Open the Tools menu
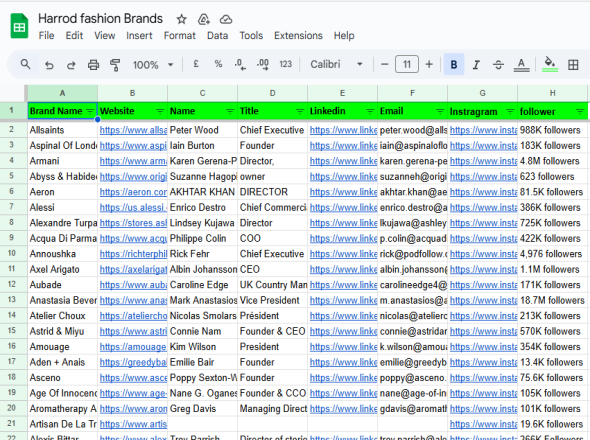The width and height of the screenshot is (590, 440). click(x=251, y=35)
